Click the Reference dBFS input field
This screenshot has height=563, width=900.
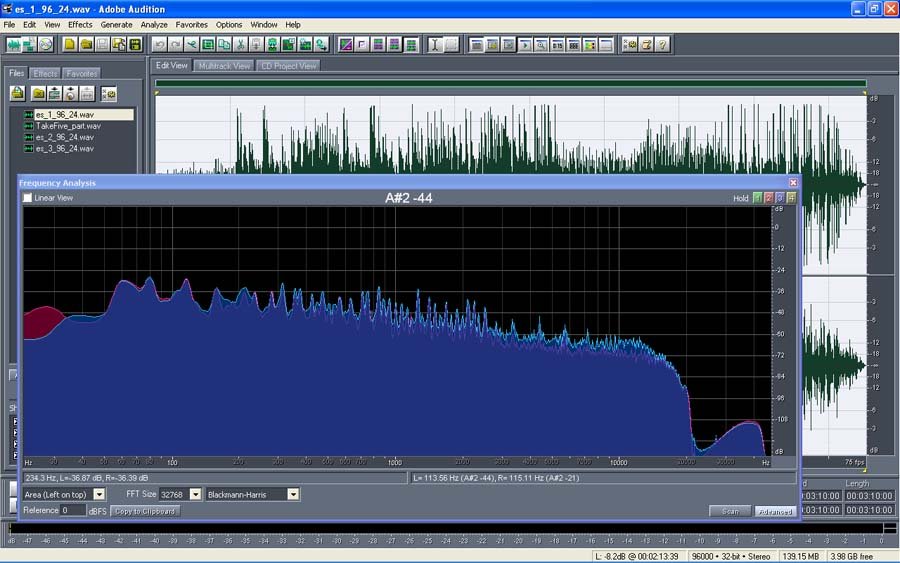tap(72, 511)
